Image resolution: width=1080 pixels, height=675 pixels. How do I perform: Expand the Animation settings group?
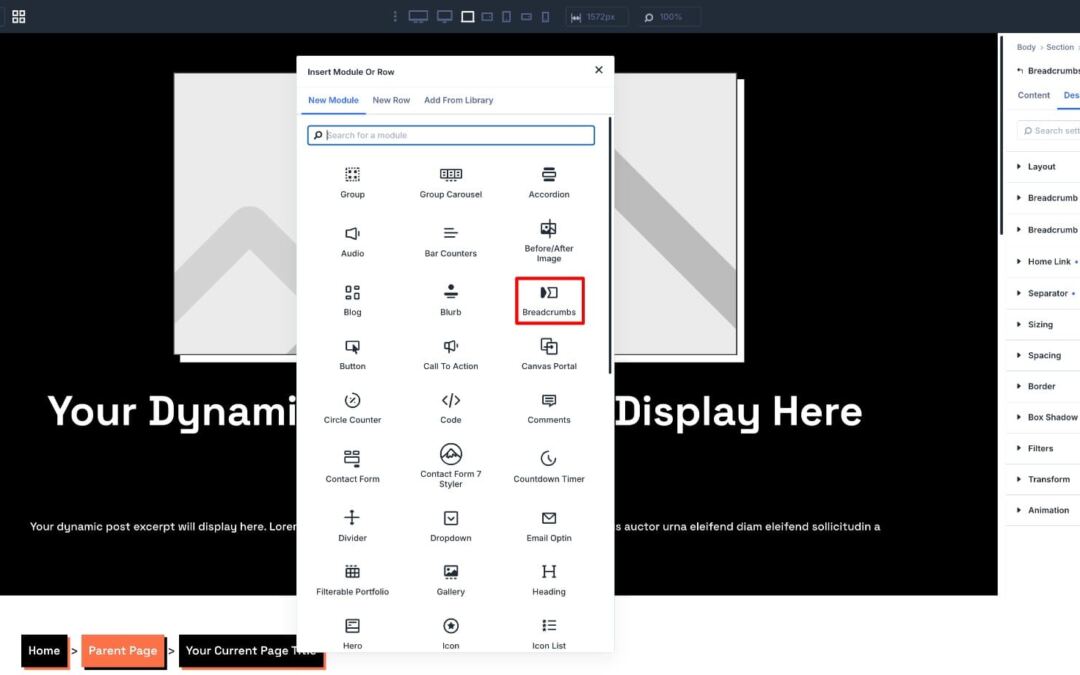click(x=1048, y=510)
